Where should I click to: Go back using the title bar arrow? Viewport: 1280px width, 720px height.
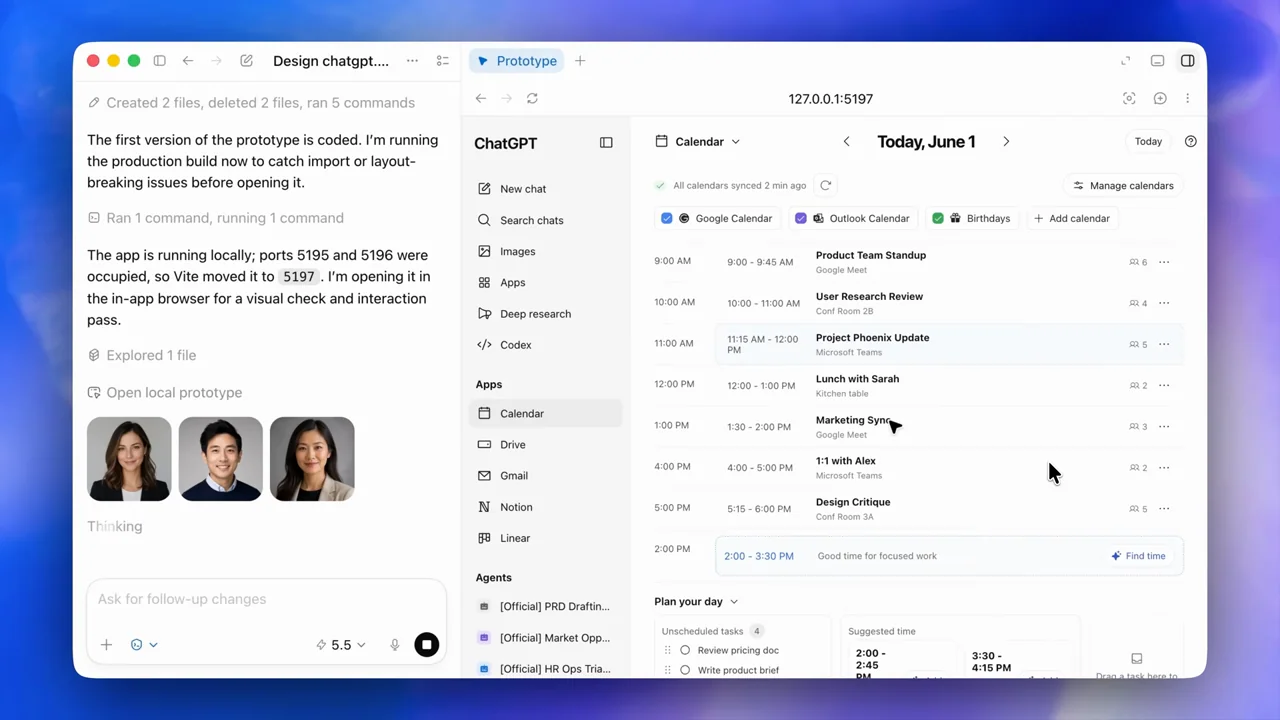[188, 61]
